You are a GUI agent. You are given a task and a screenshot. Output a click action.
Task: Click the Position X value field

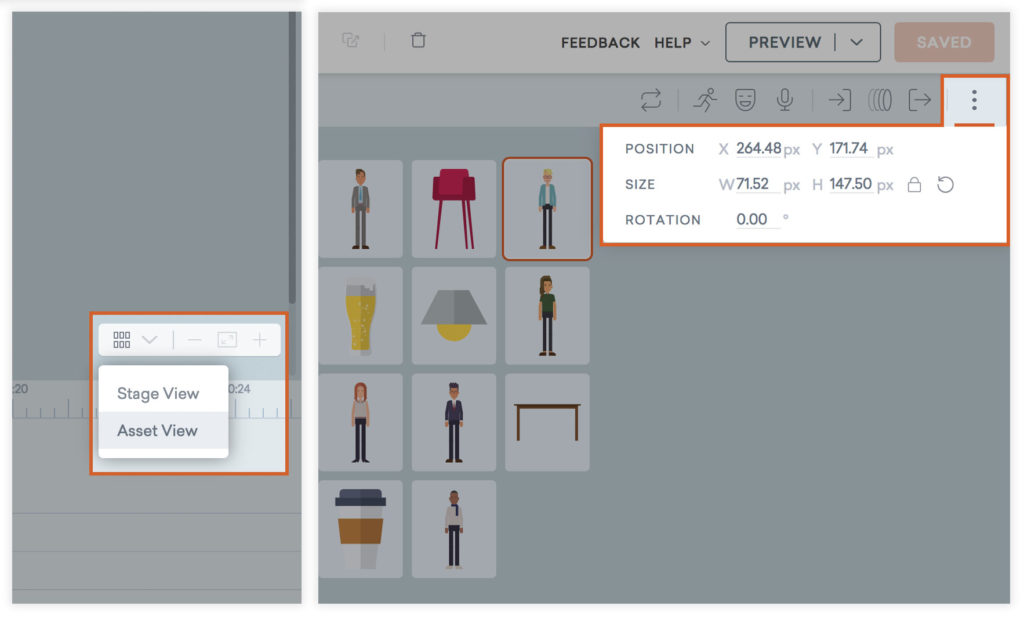coord(758,149)
